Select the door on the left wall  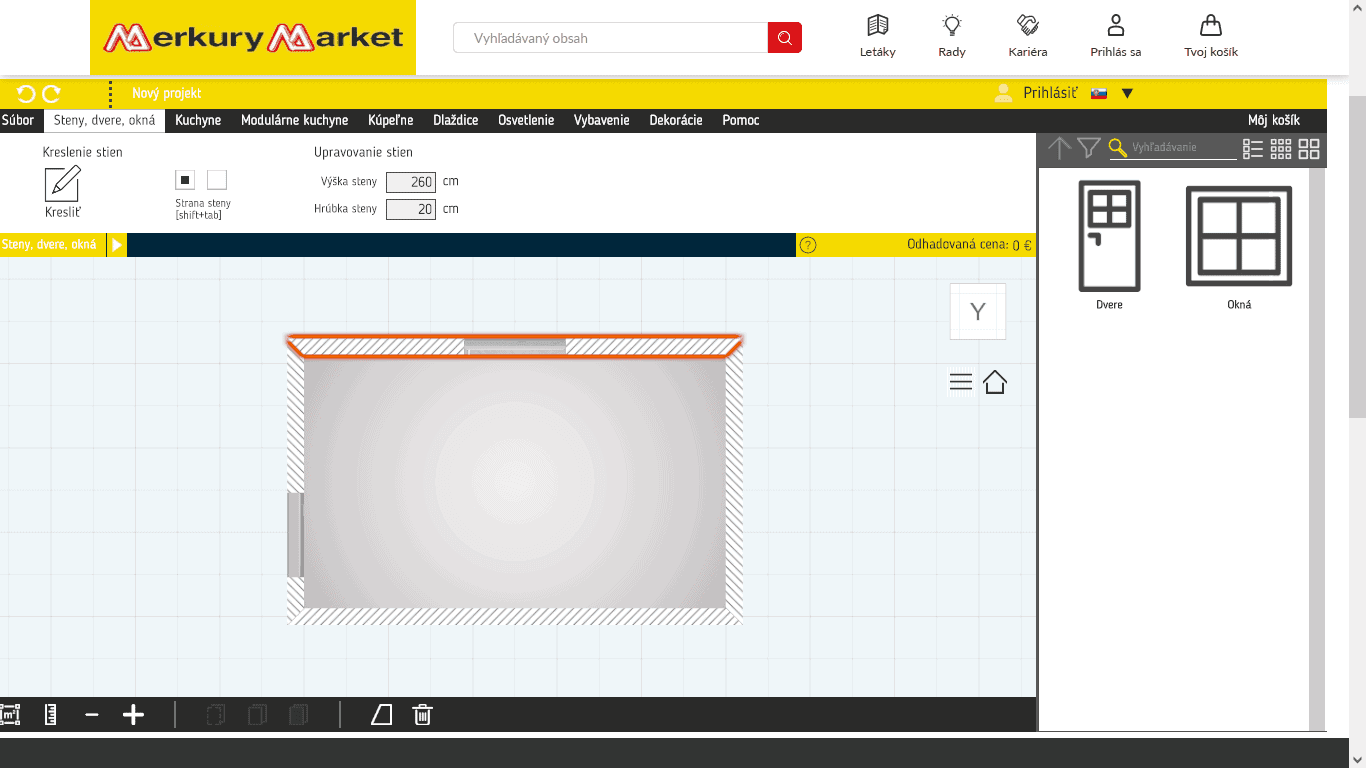point(295,535)
